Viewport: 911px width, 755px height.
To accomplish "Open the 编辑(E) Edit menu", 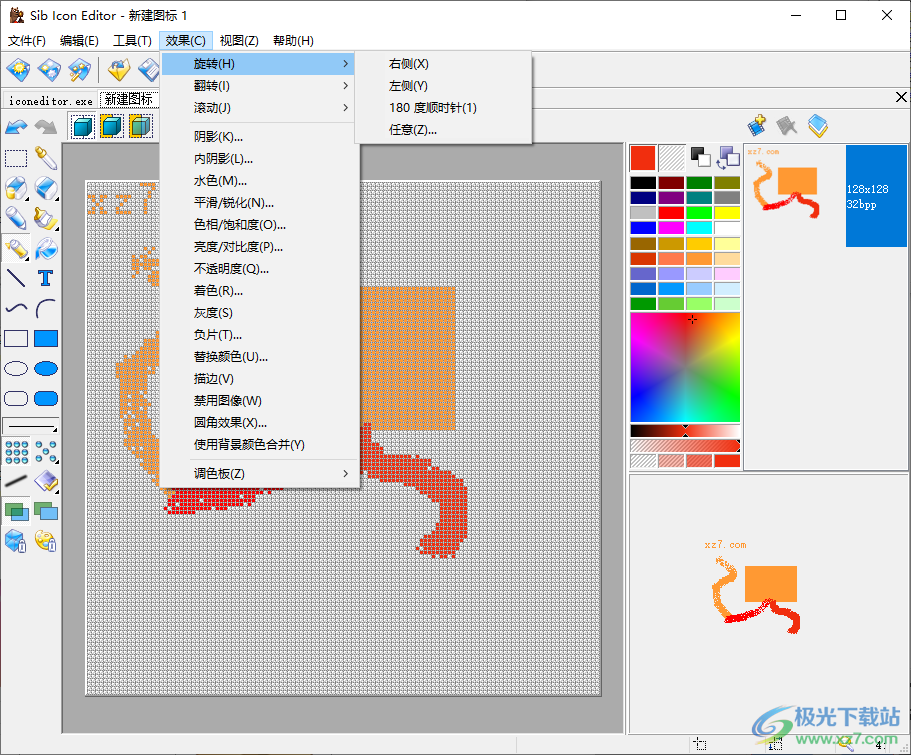I will tap(79, 41).
